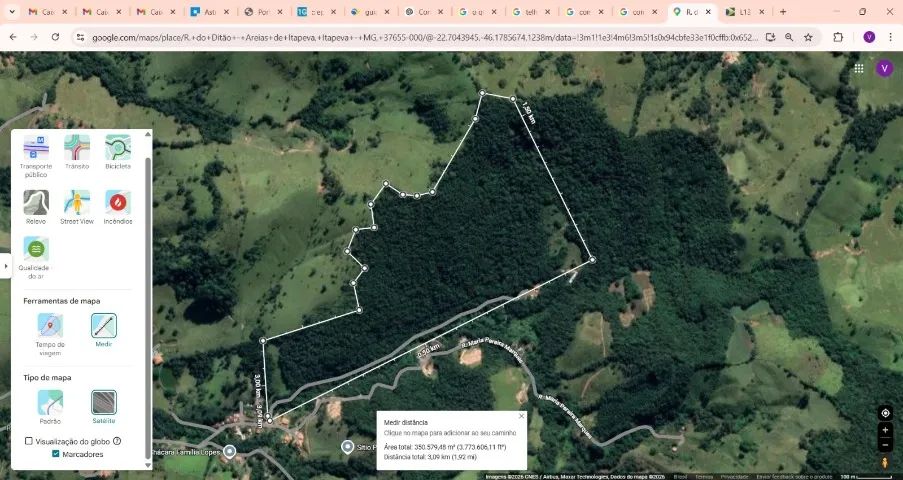
Task: Close the Medir distância popup
Action: pos(522,415)
